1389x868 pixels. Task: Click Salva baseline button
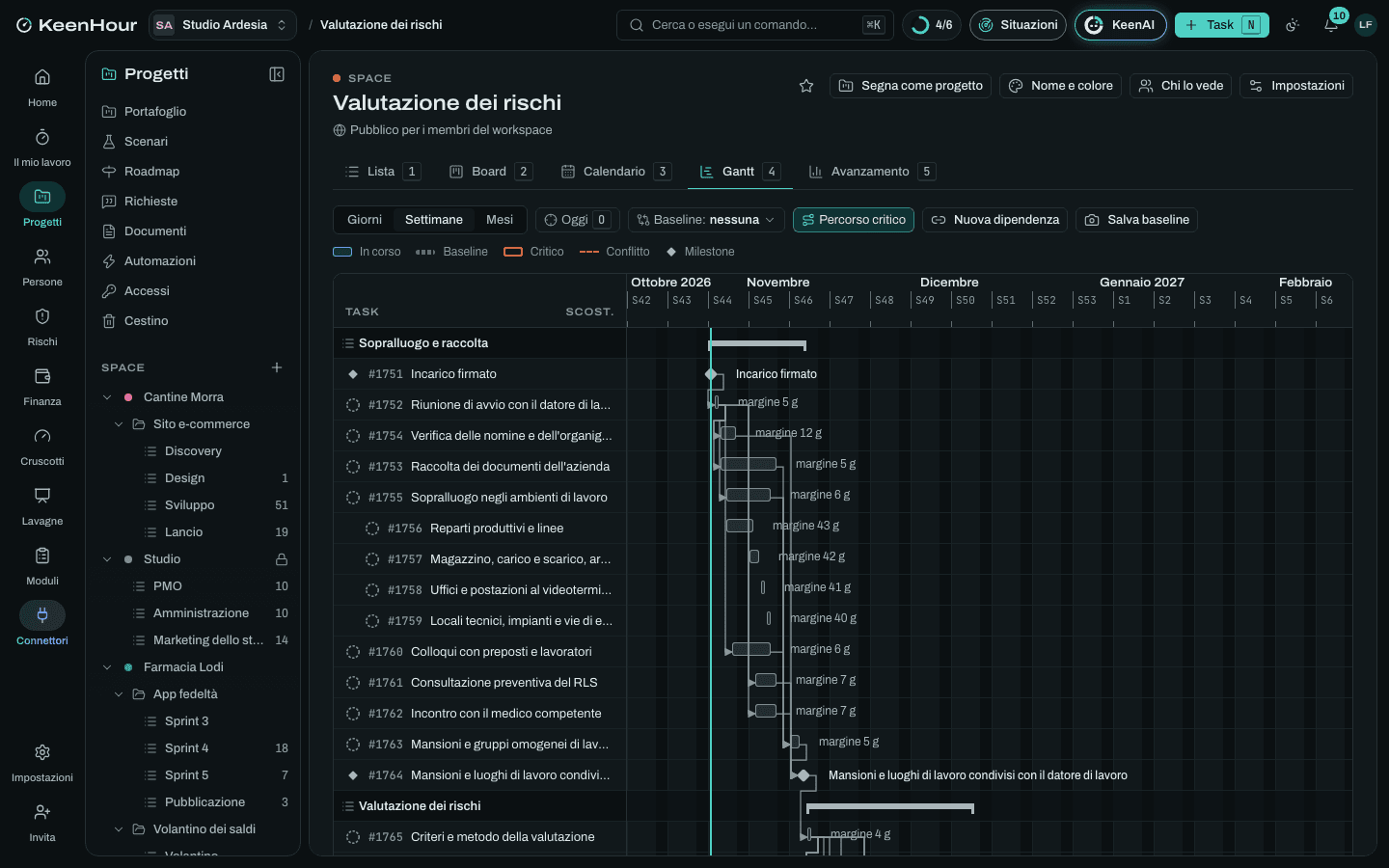coord(1137,220)
